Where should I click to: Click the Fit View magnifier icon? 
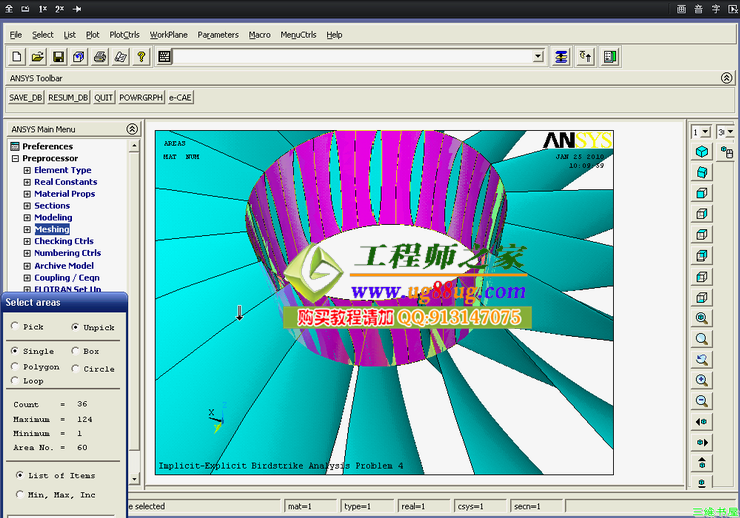(702, 317)
